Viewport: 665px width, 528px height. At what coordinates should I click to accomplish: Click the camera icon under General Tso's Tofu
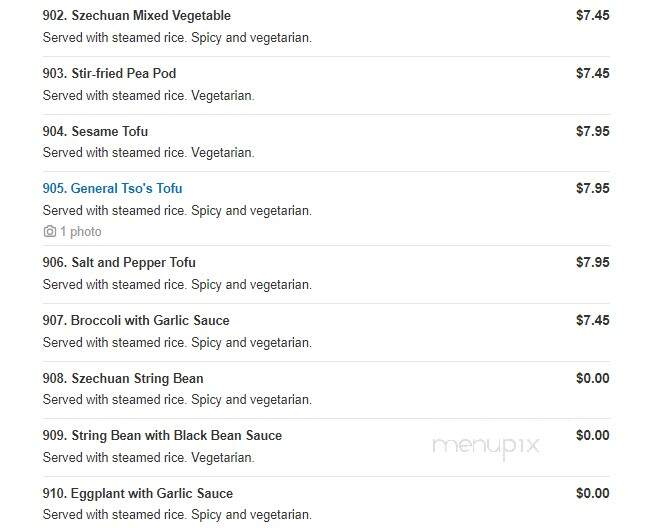click(50, 232)
